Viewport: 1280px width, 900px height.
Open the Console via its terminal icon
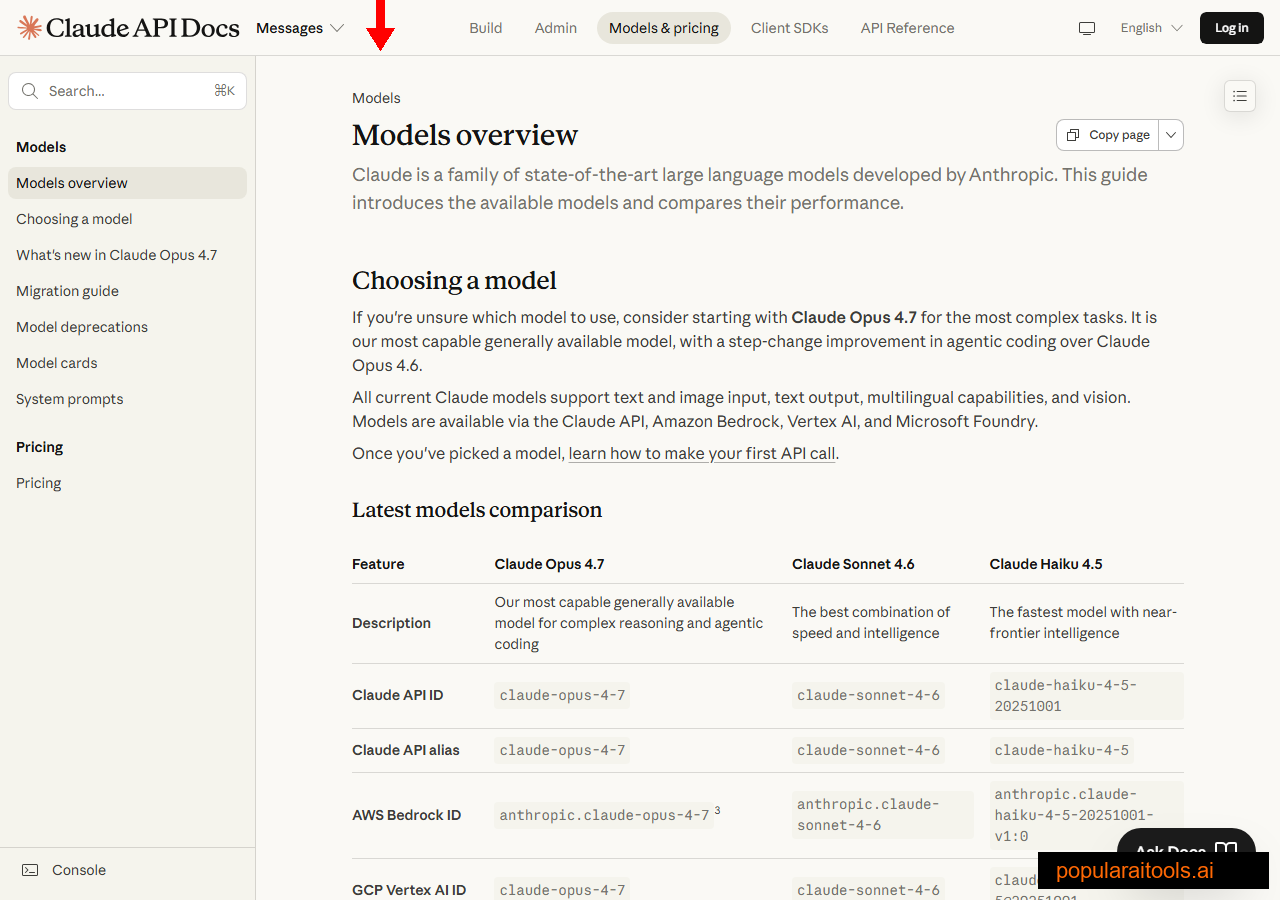[x=31, y=870]
